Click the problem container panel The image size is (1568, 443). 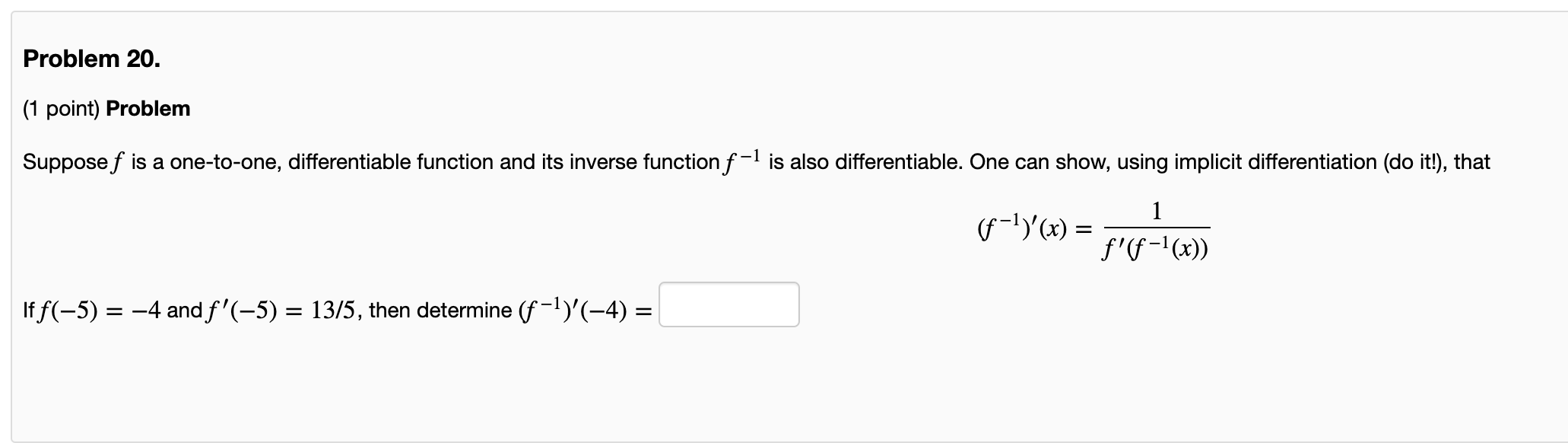[784, 381]
